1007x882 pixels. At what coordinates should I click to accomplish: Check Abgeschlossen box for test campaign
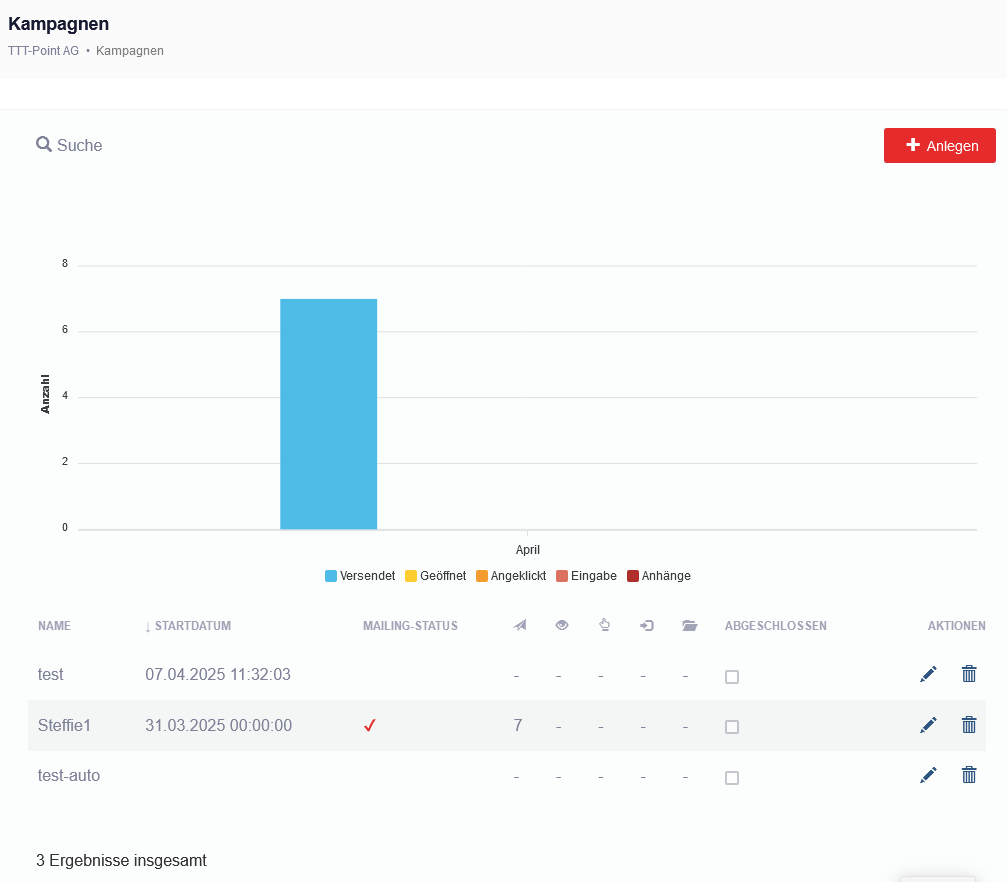click(732, 677)
